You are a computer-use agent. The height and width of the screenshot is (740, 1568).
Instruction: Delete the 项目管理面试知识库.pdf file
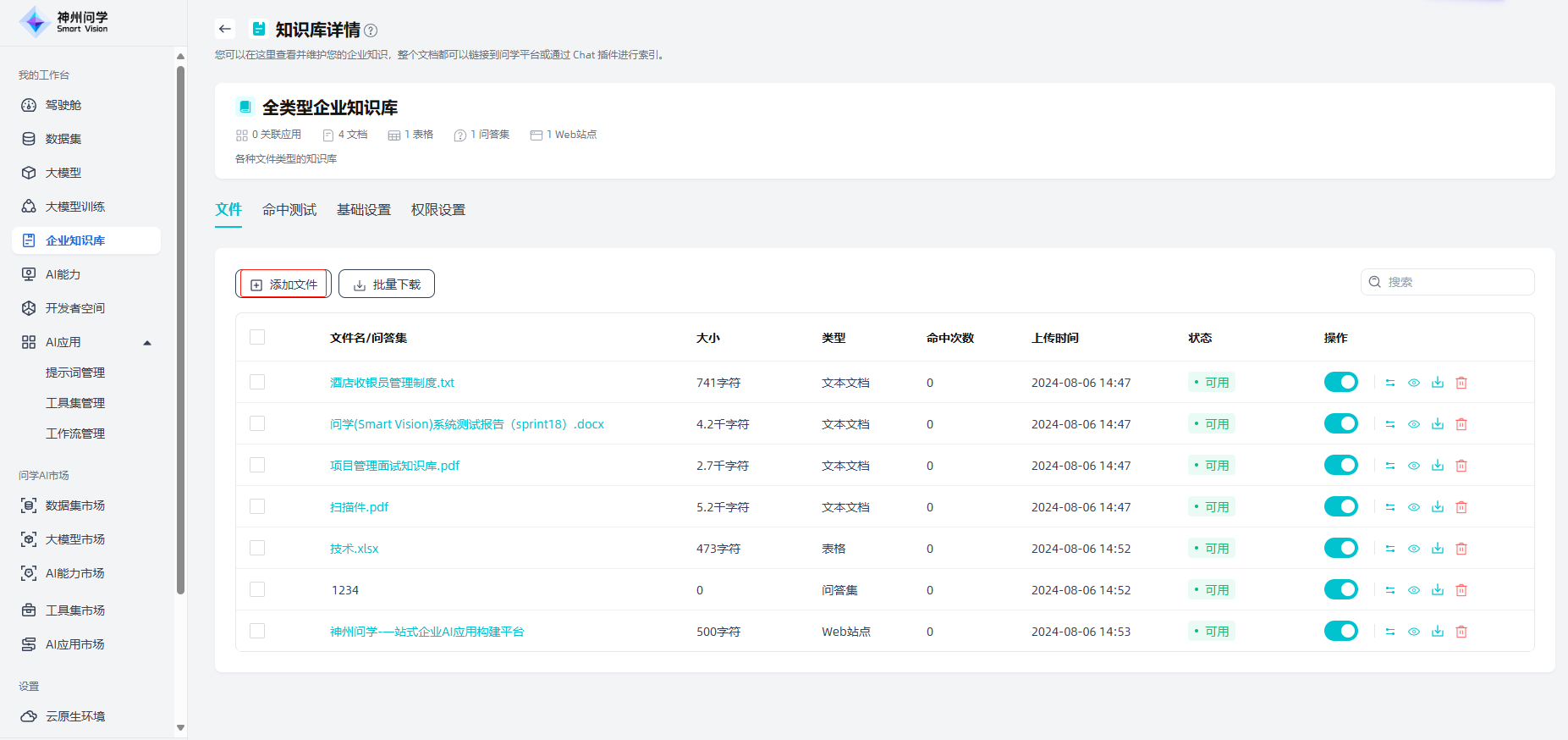point(1461,466)
